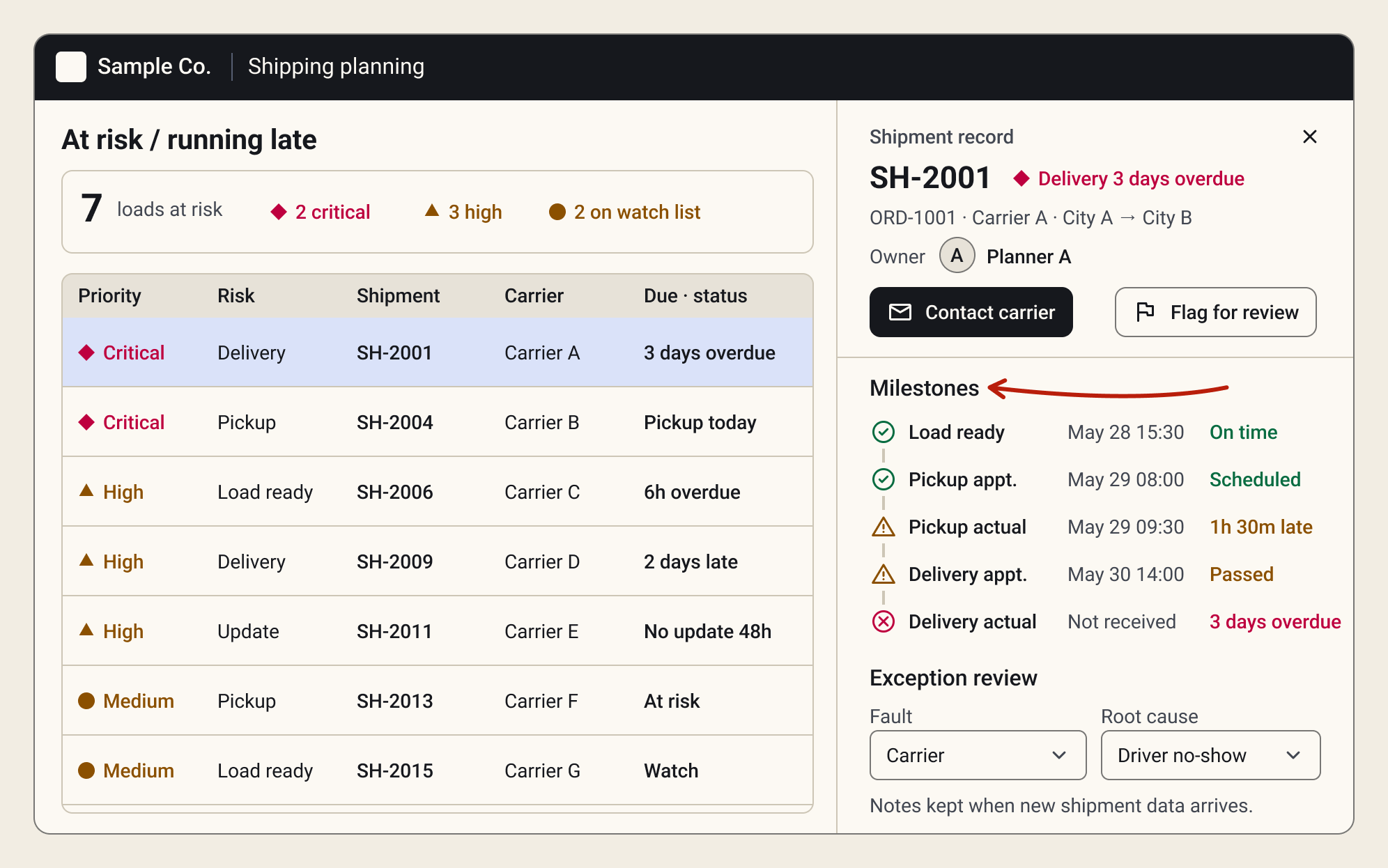Filter by 2 on watch list
The image size is (1388, 868).
625,212
